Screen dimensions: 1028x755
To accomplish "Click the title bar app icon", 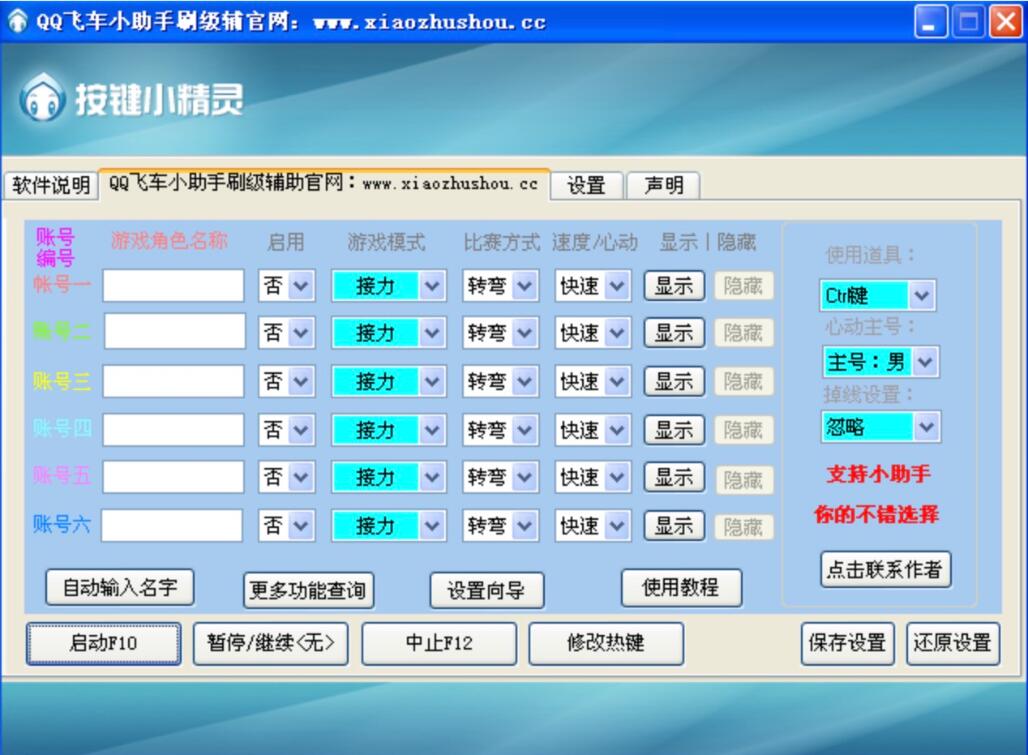I will coord(17,21).
